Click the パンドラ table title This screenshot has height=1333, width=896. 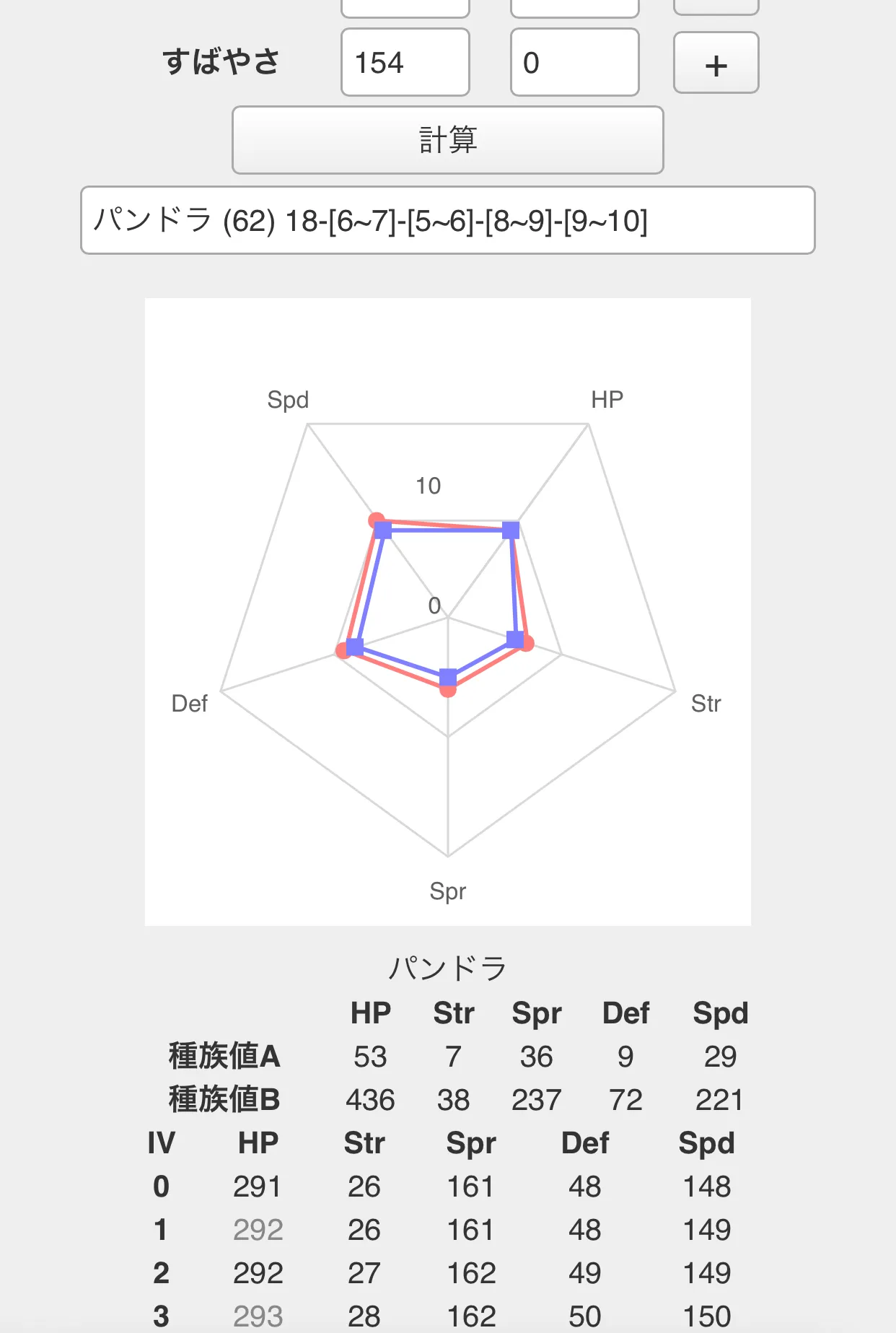[447, 968]
